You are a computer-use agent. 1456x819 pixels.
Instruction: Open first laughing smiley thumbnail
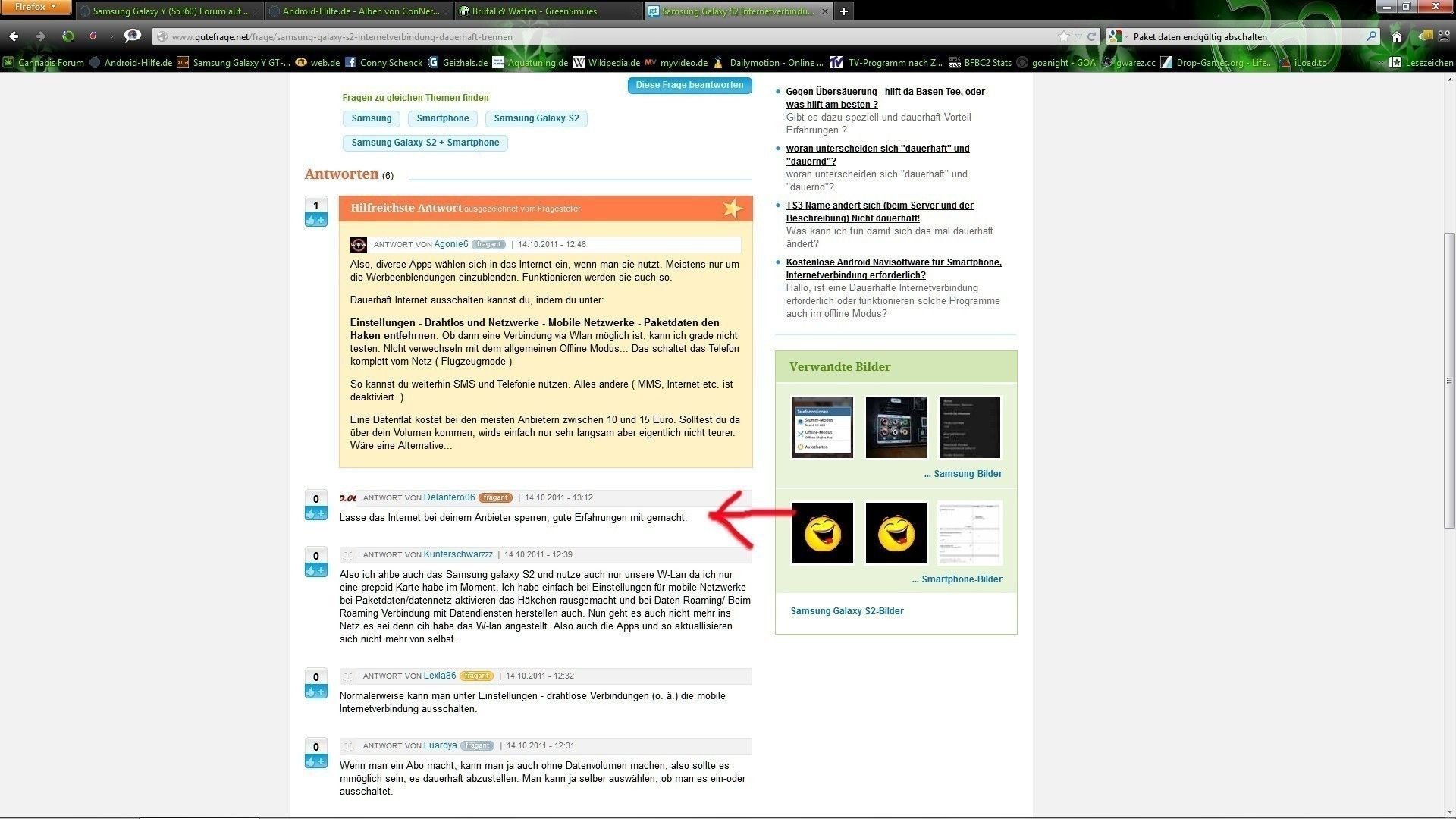823,533
